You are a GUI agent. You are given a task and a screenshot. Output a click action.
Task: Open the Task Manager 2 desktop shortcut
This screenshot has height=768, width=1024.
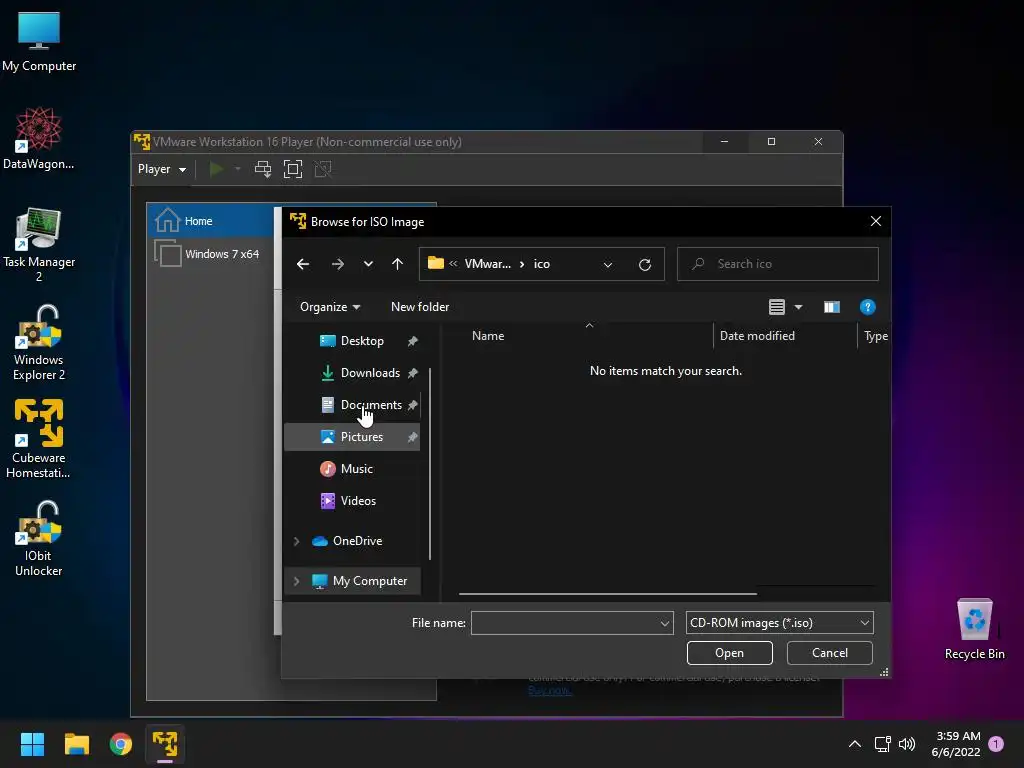click(39, 244)
